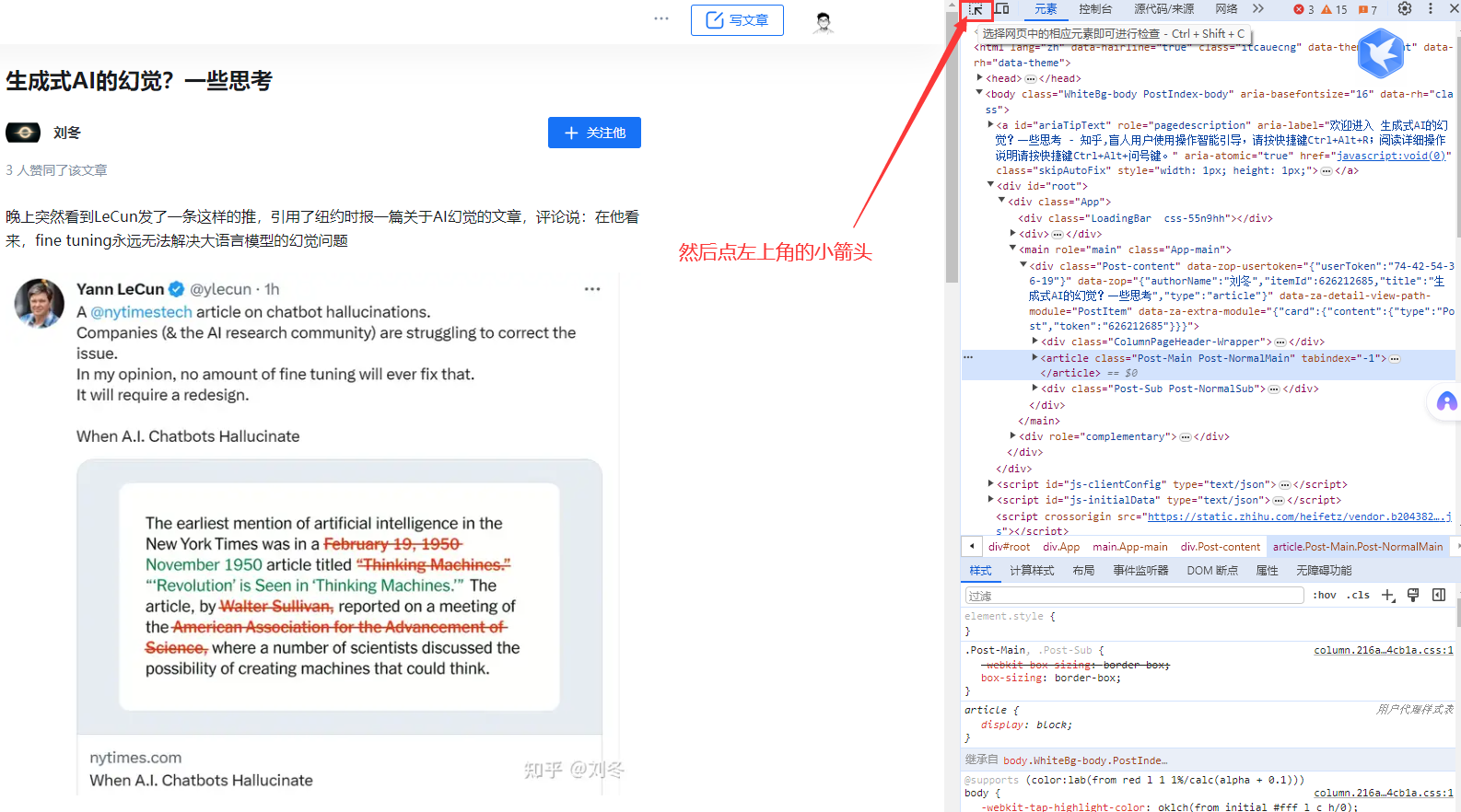Open the @nytimestech mention link

tap(141, 312)
